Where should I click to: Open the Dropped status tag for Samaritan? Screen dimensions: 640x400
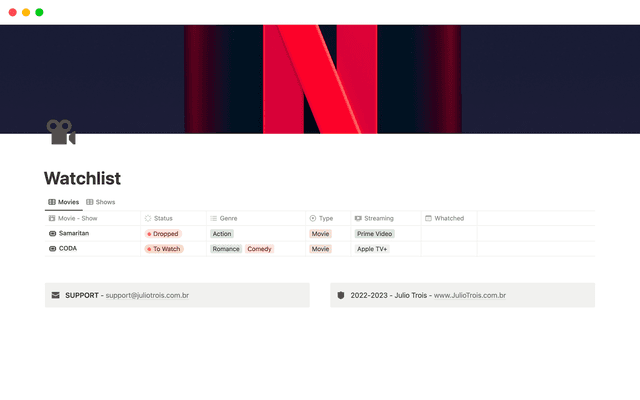(x=163, y=233)
